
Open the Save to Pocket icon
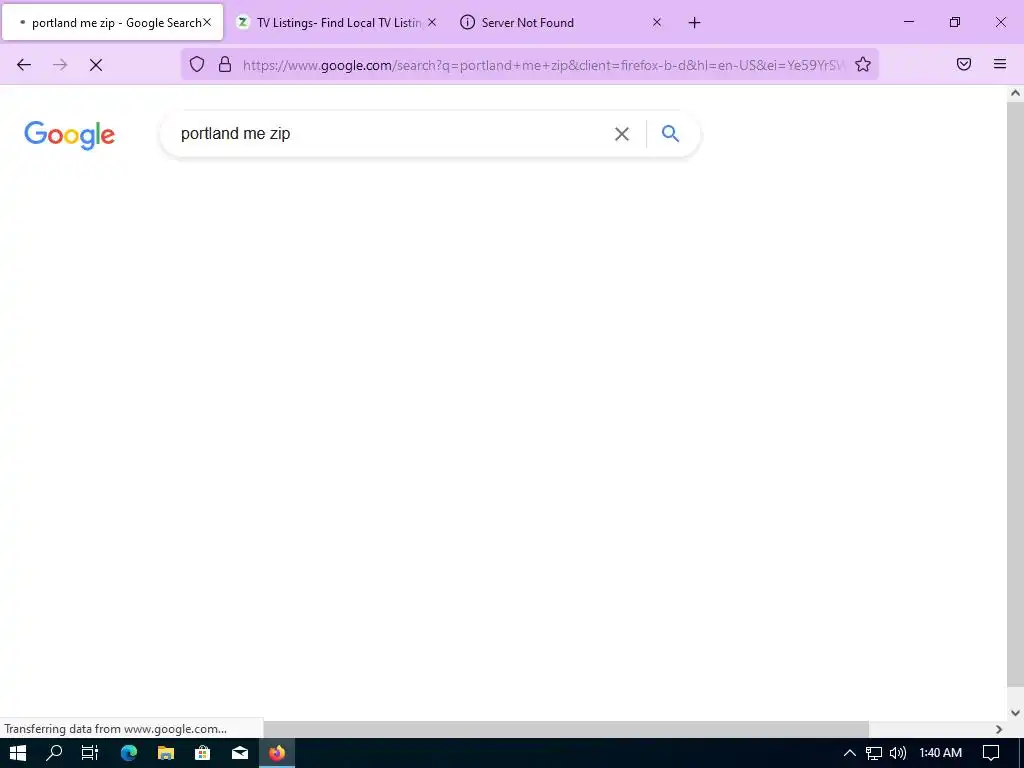pos(964,64)
